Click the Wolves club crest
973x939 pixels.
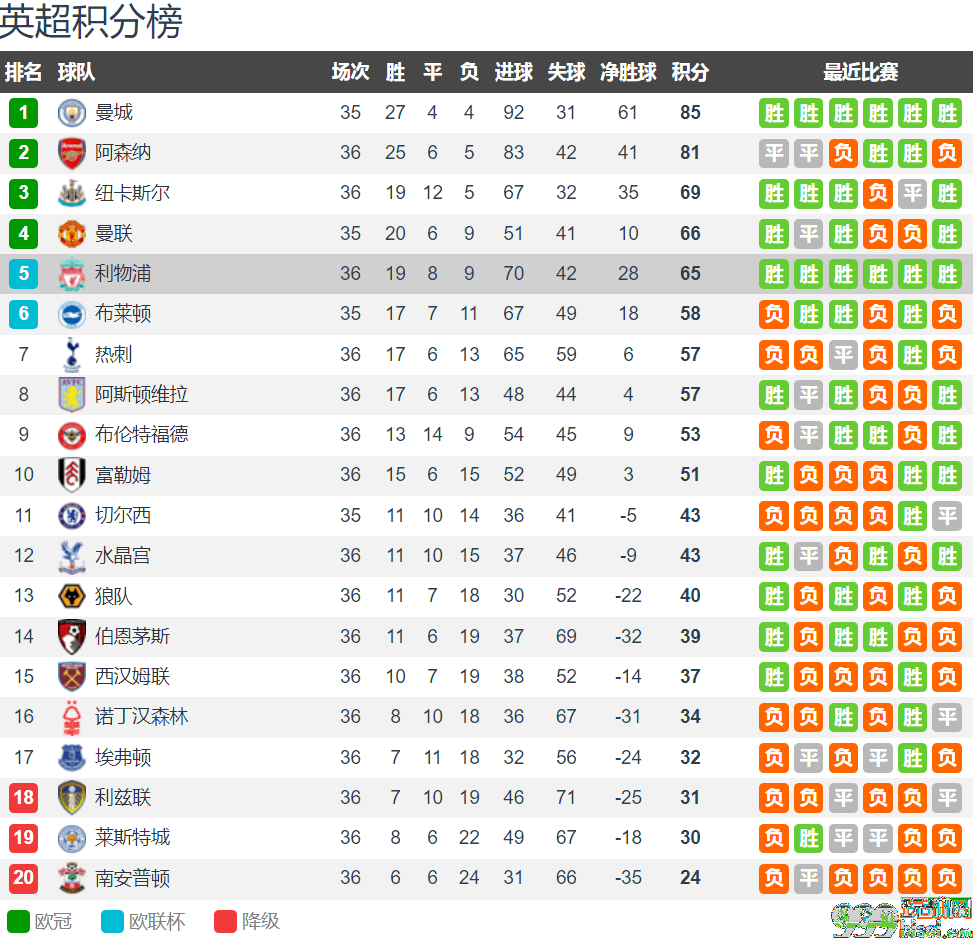[71, 596]
